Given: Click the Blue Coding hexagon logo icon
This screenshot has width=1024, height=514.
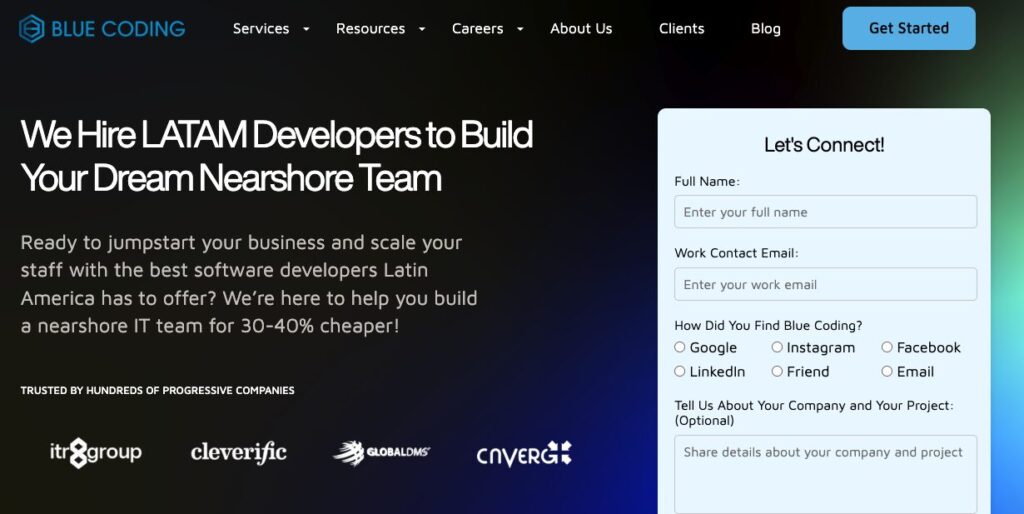Looking at the screenshot, I should tap(32, 28).
